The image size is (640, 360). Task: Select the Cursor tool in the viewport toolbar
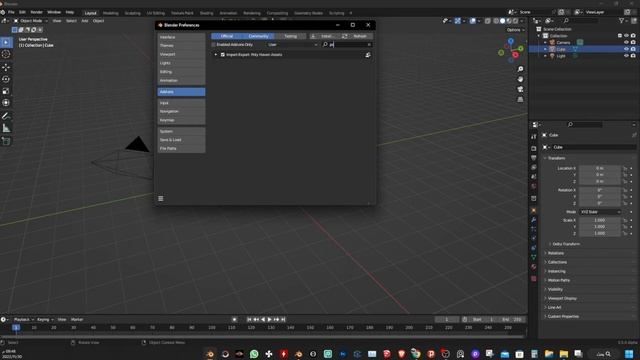6,54
